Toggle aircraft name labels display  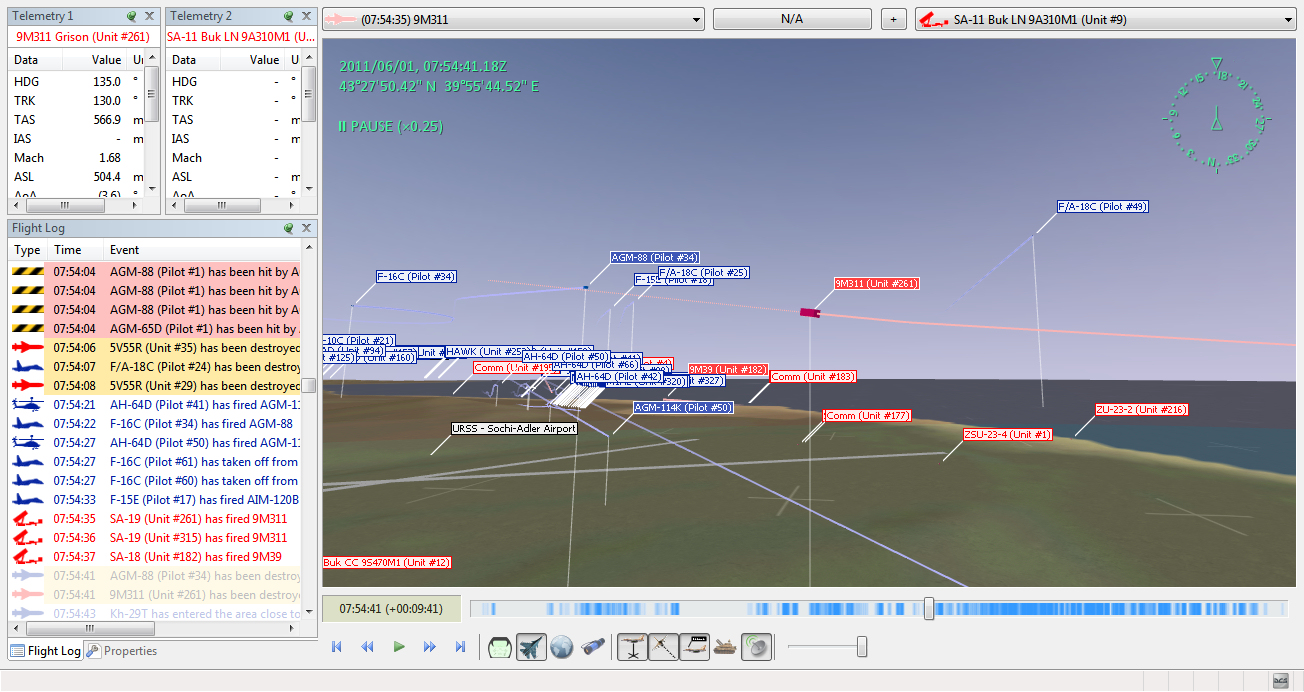click(694, 647)
